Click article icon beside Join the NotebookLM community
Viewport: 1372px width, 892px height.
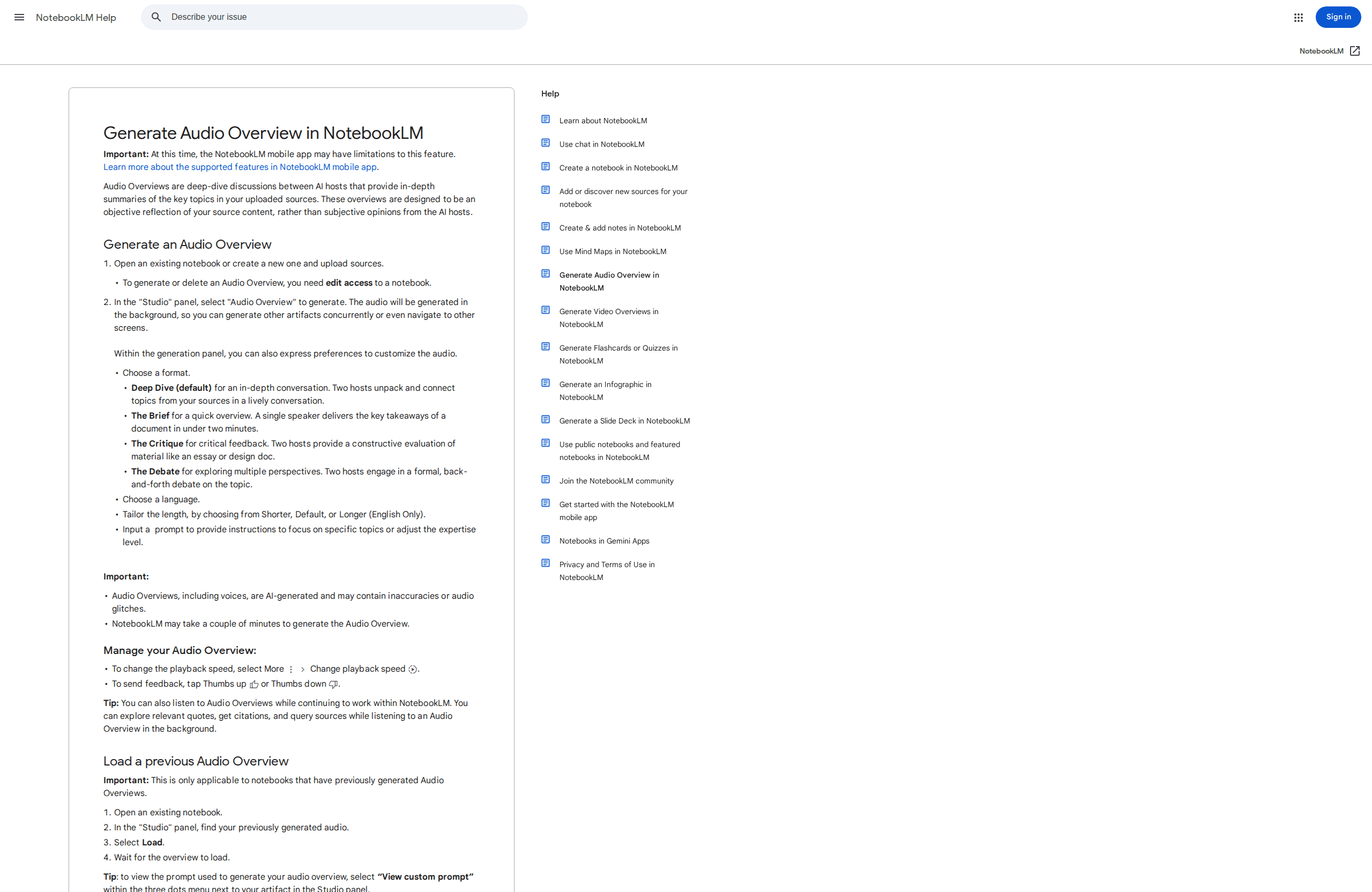pos(546,480)
